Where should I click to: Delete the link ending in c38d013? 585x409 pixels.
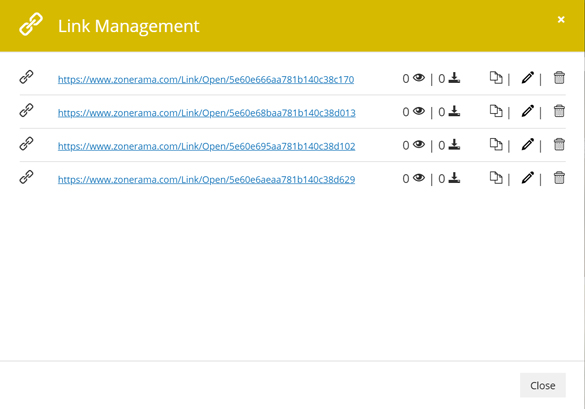click(x=559, y=111)
